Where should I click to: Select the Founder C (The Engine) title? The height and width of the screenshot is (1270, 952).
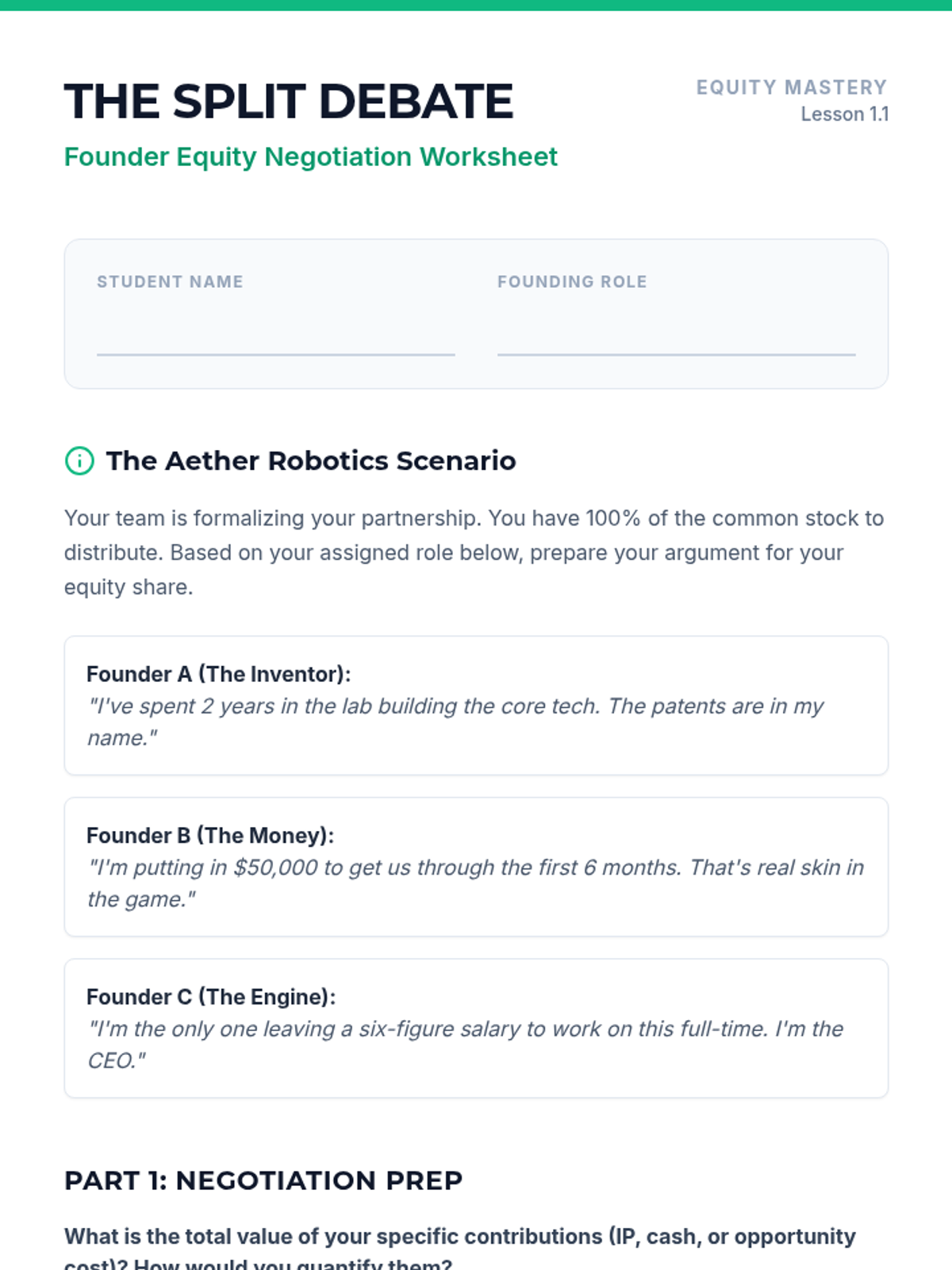click(211, 997)
